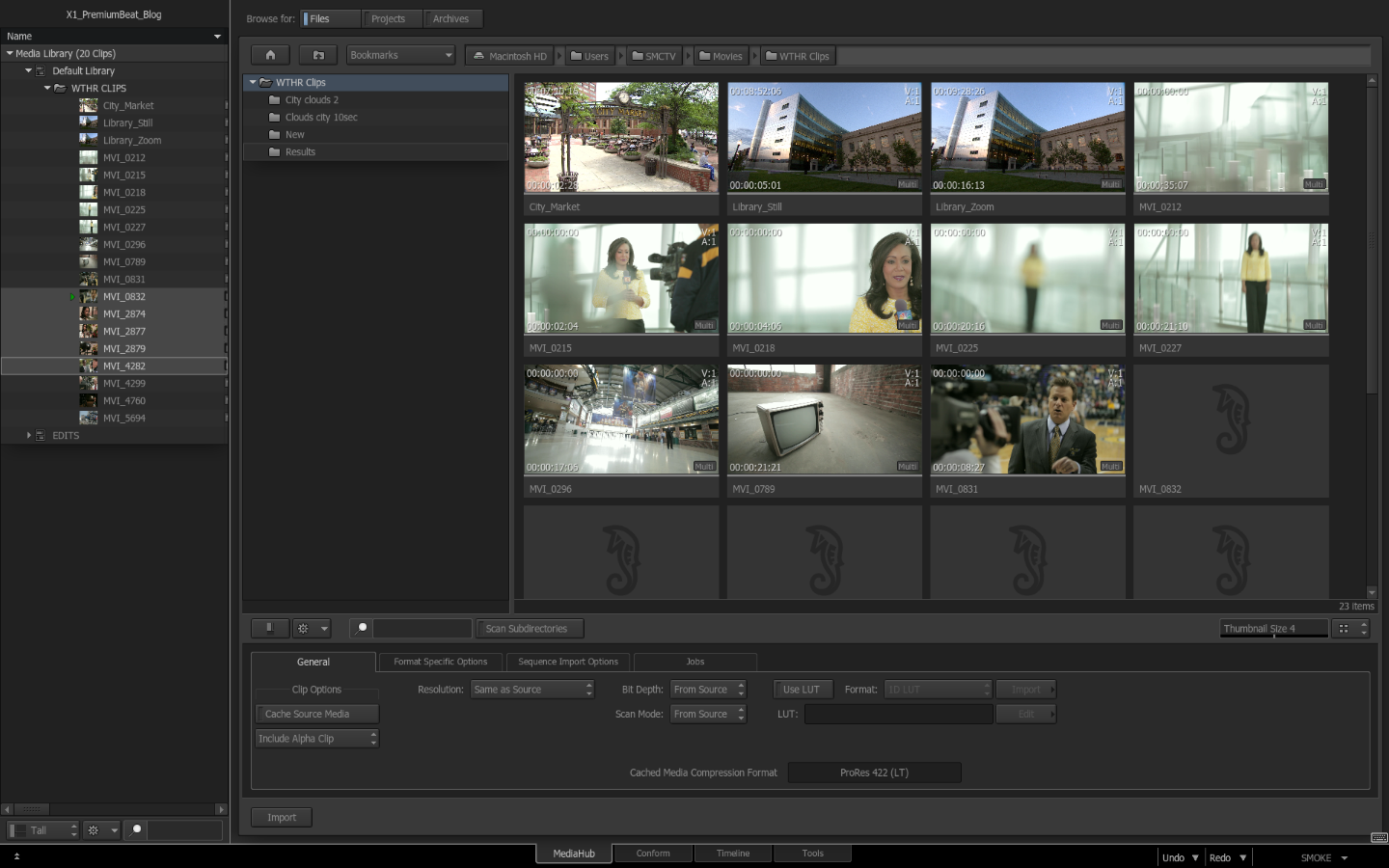Collapse the WTHR CLIPS library folder
The image size is (1389, 868).
pyautogui.click(x=47, y=88)
